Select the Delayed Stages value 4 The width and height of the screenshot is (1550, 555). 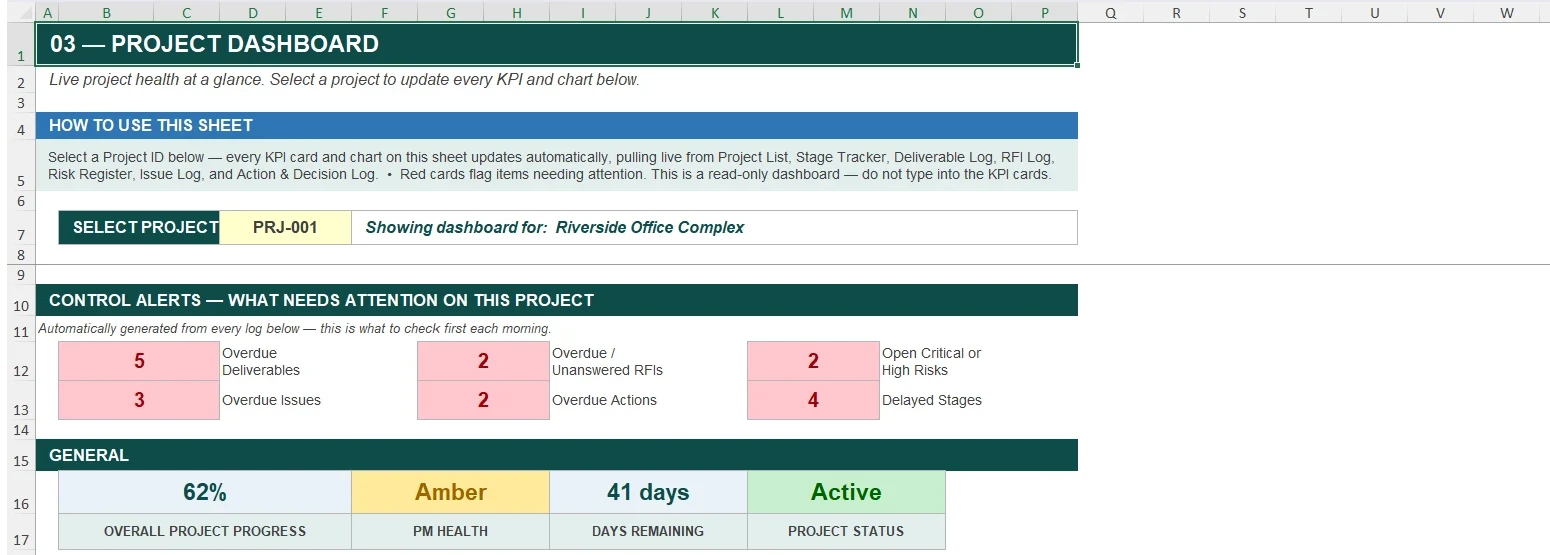813,400
